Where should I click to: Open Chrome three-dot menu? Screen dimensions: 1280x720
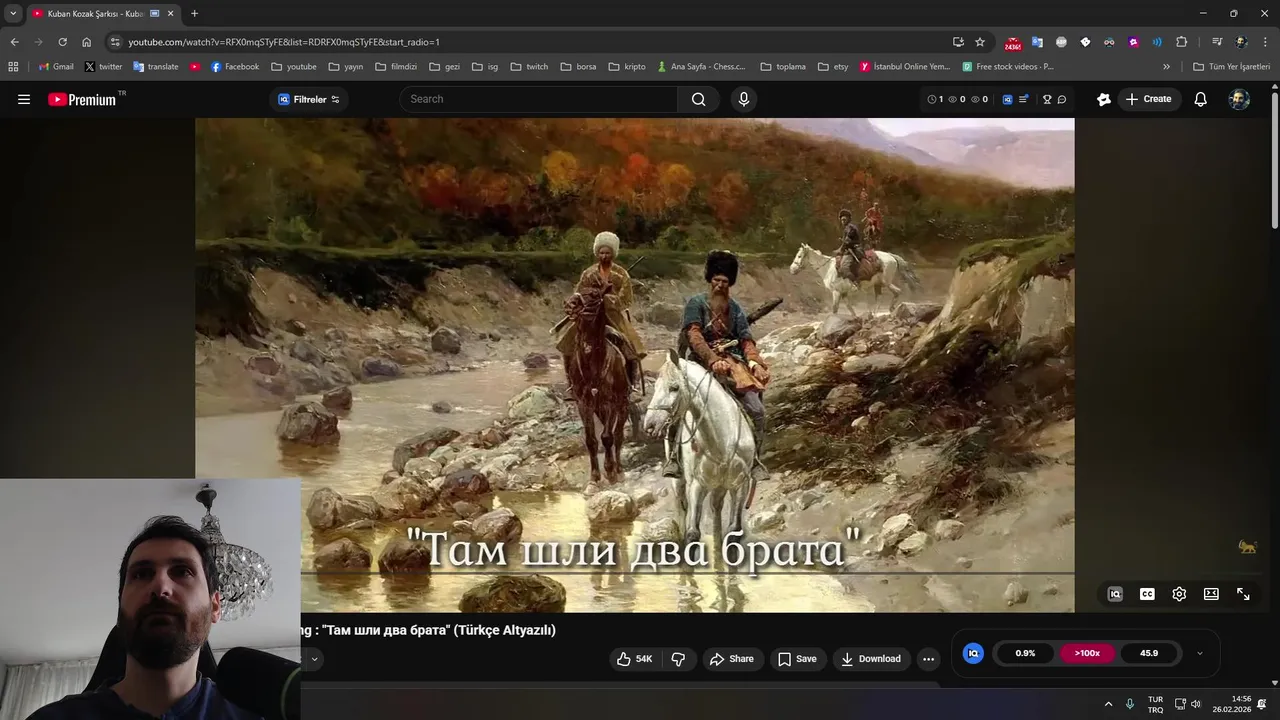[x=1266, y=42]
